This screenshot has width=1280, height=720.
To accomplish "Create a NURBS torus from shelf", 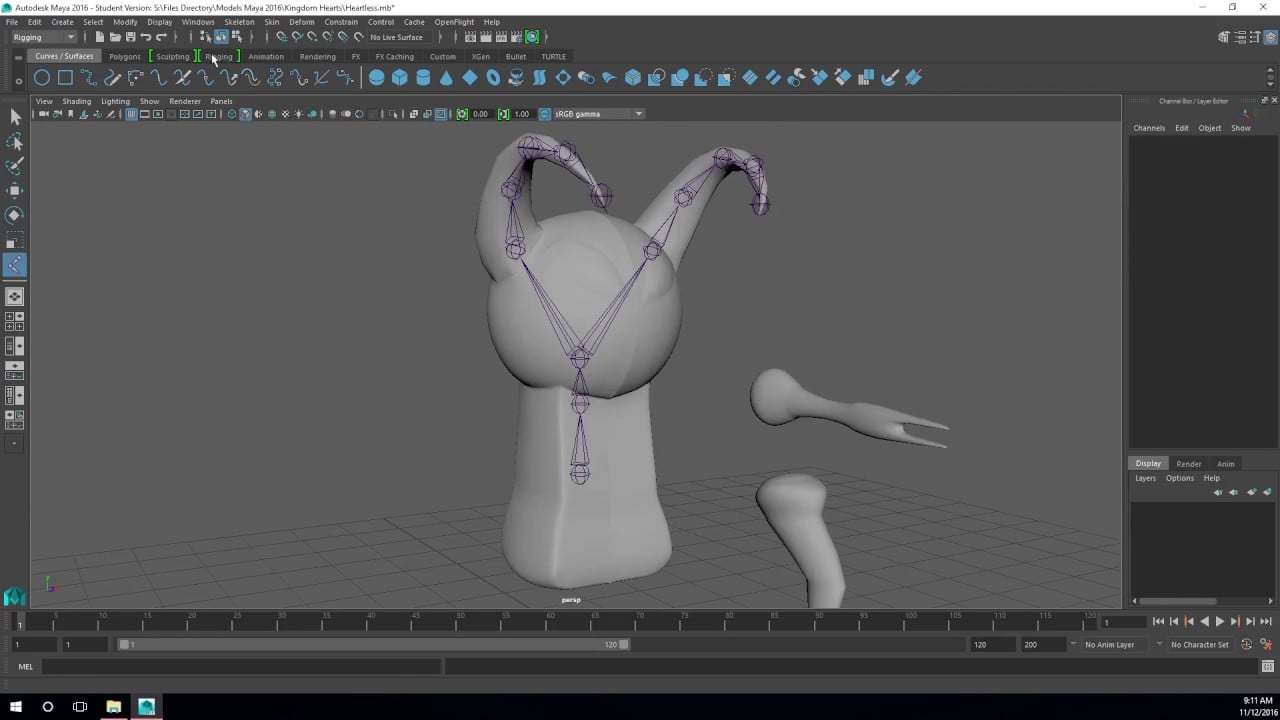I will 493,77.
